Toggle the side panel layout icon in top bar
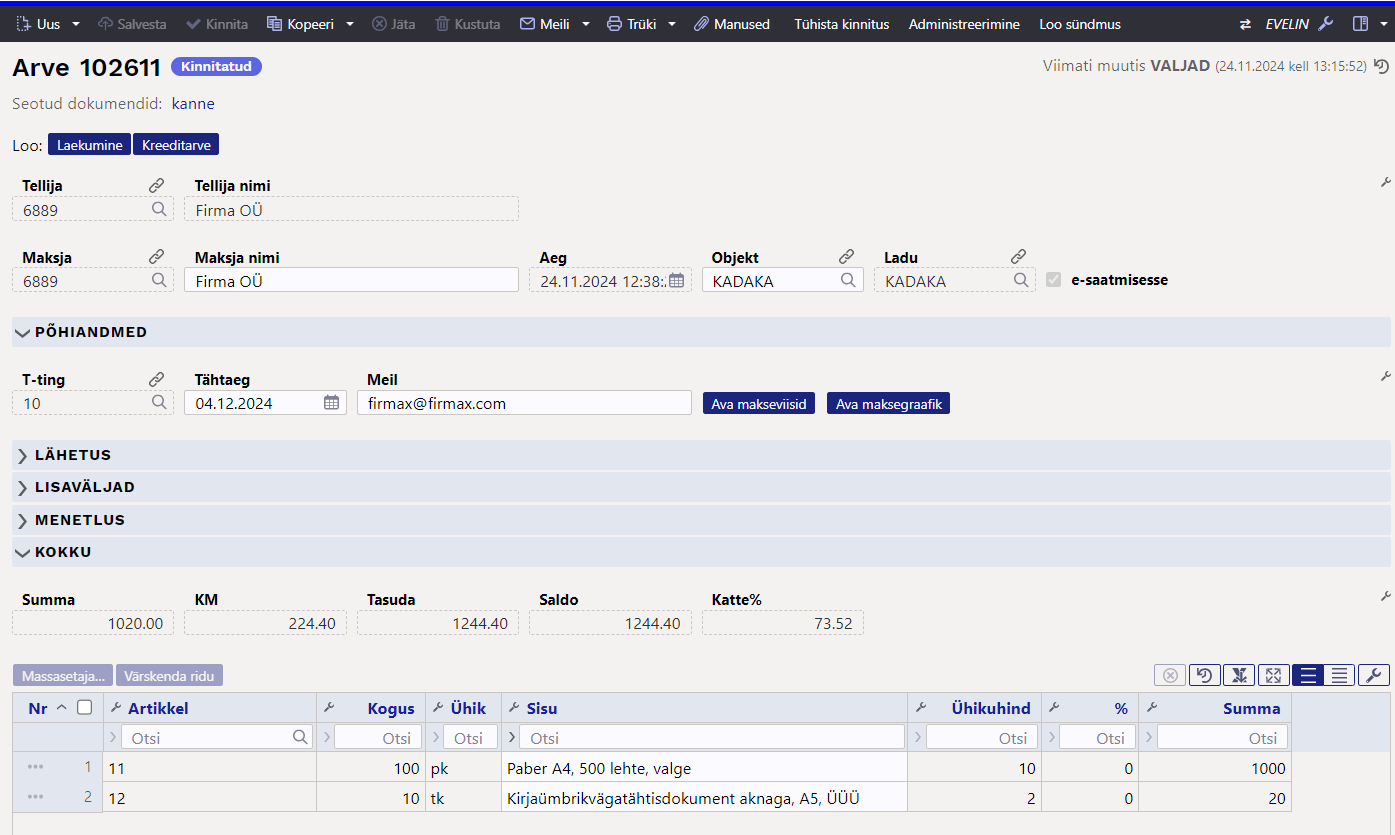 point(1360,24)
